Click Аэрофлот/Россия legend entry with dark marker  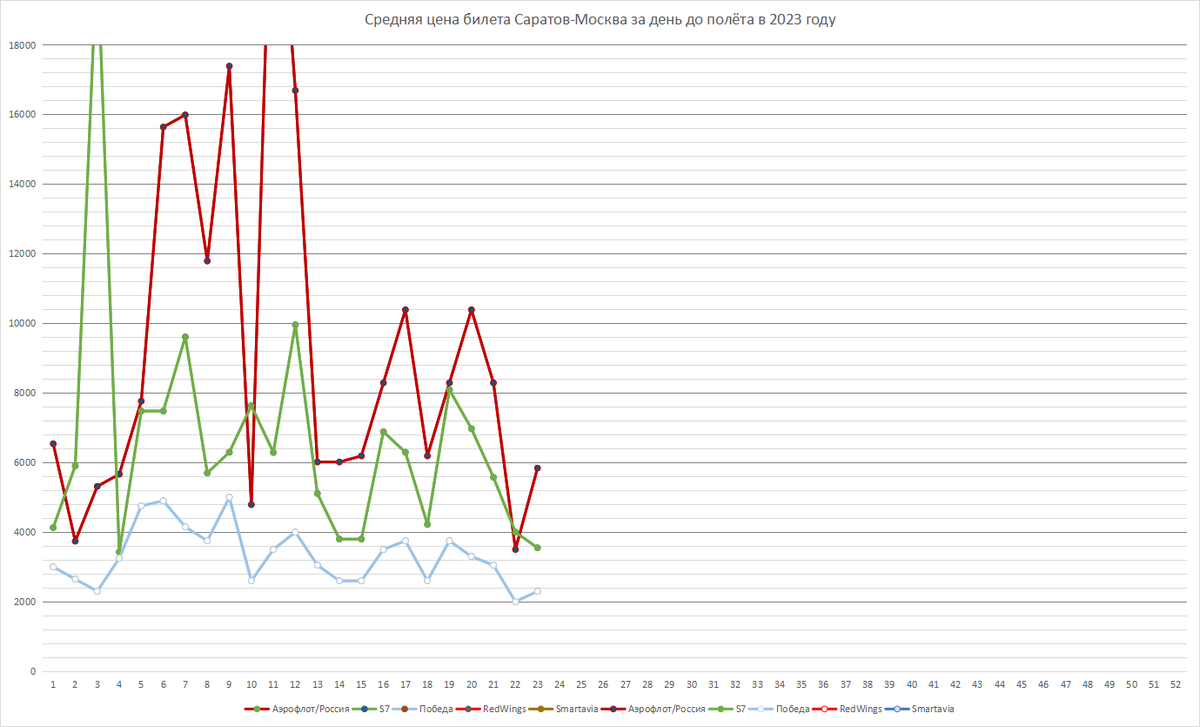click(653, 709)
